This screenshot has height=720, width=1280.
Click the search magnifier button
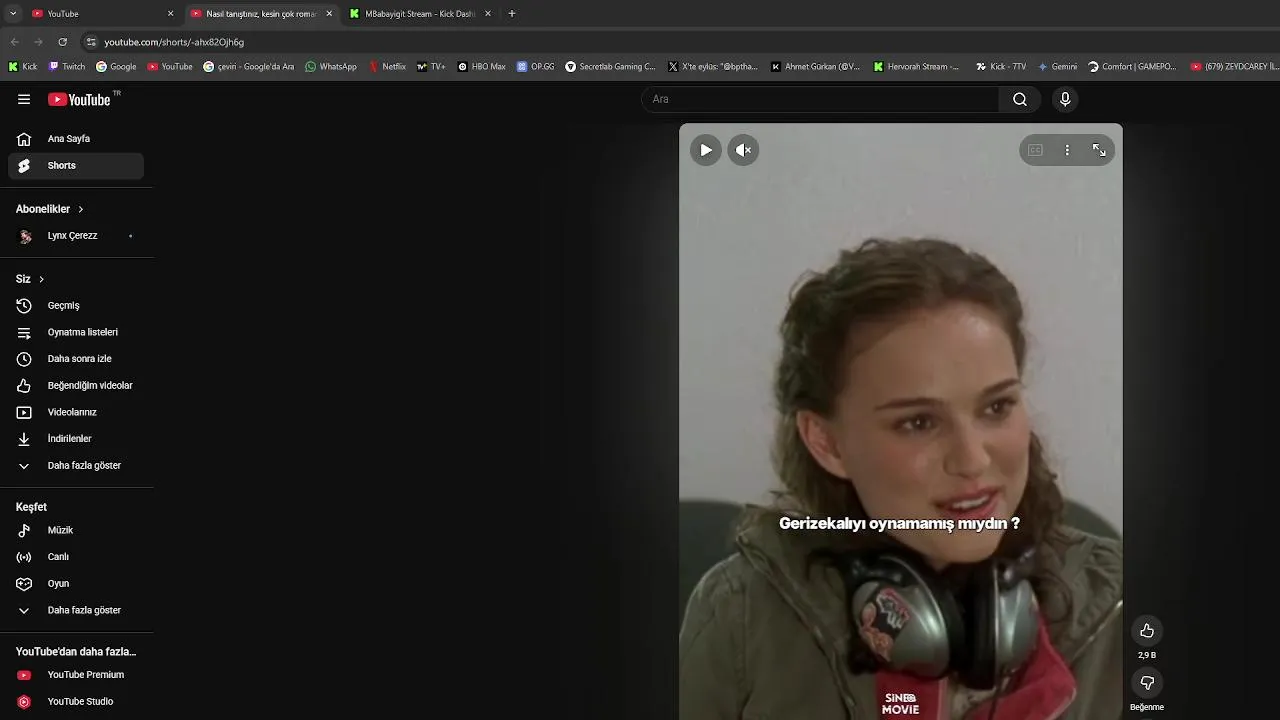(x=1020, y=99)
